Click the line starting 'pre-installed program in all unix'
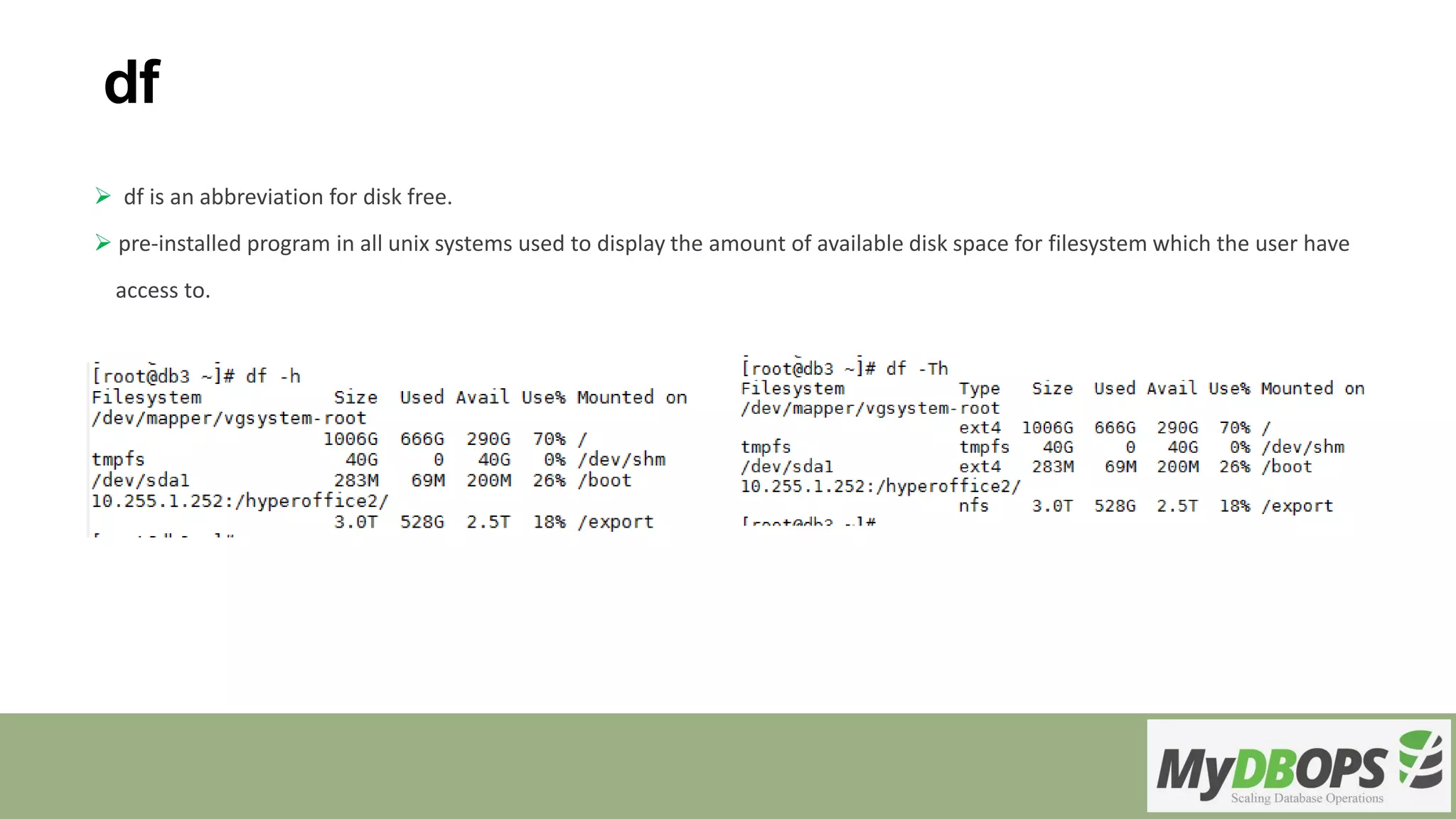This screenshot has height=819, width=1456. (x=734, y=244)
